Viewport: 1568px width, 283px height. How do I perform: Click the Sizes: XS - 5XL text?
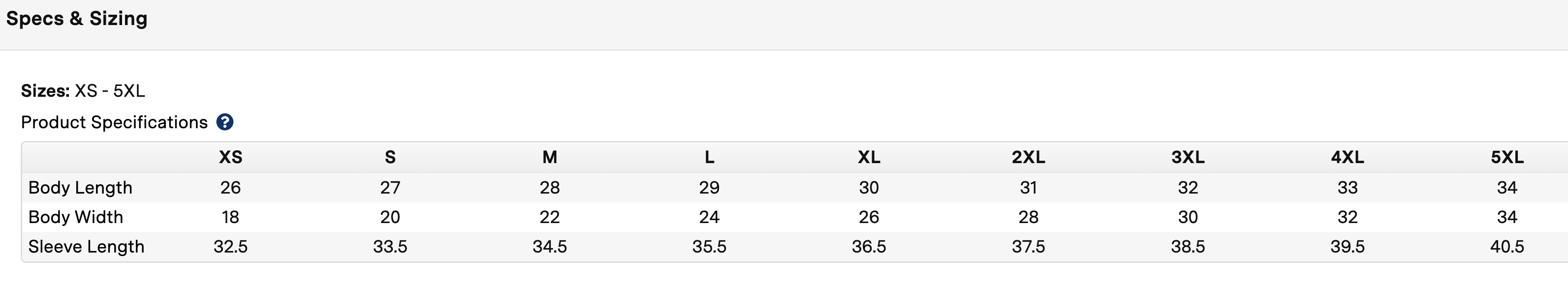[x=83, y=91]
